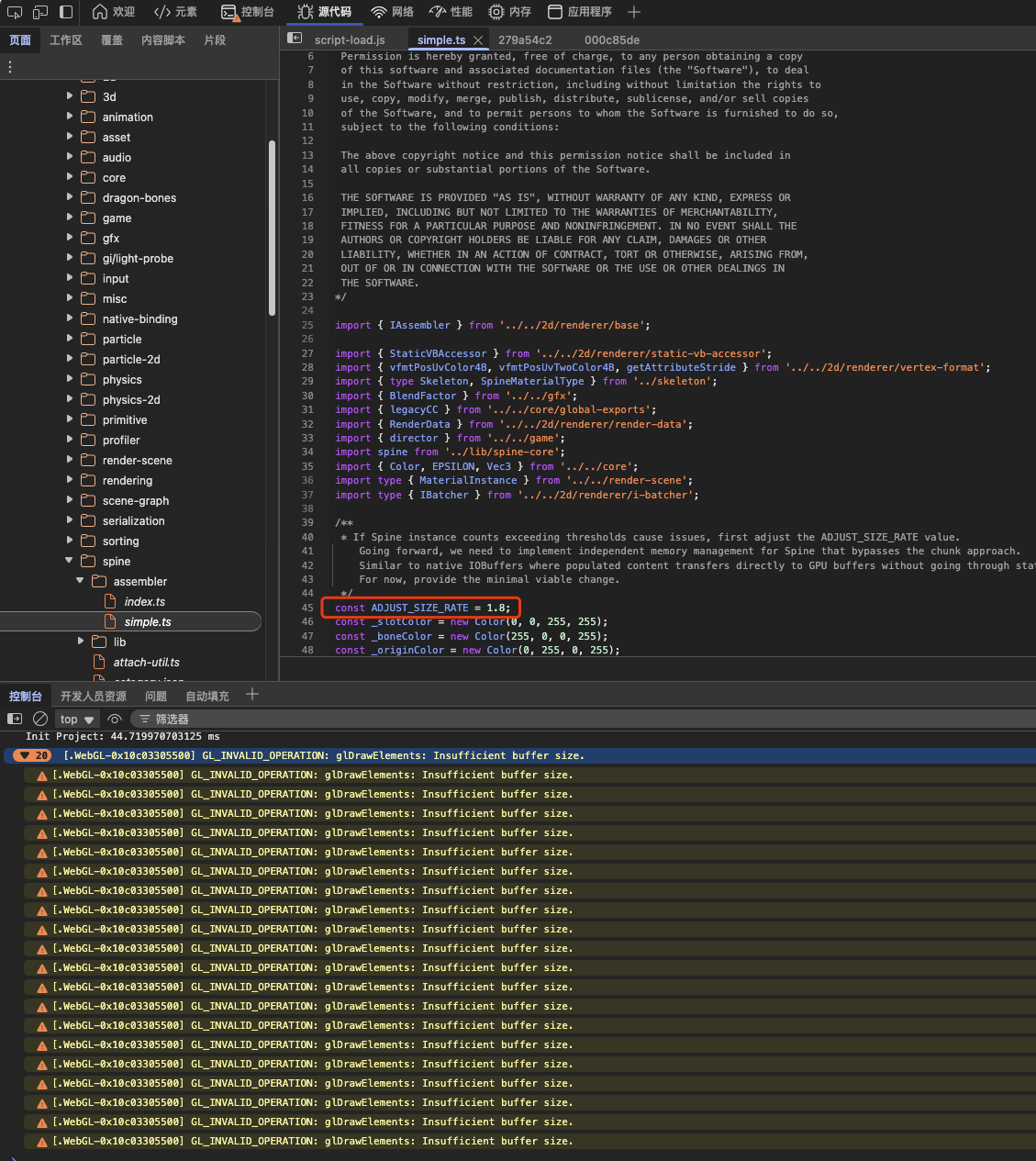This screenshot has width=1036, height=1161.
Task: Expand the native-binding folder arrow
Action: [70, 318]
